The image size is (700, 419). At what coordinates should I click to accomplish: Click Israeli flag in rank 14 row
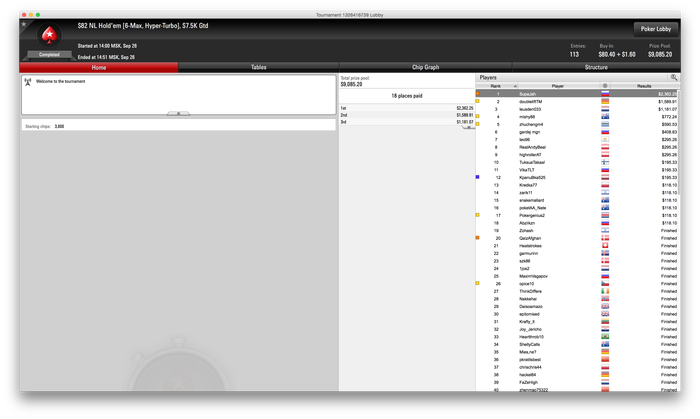tap(605, 192)
